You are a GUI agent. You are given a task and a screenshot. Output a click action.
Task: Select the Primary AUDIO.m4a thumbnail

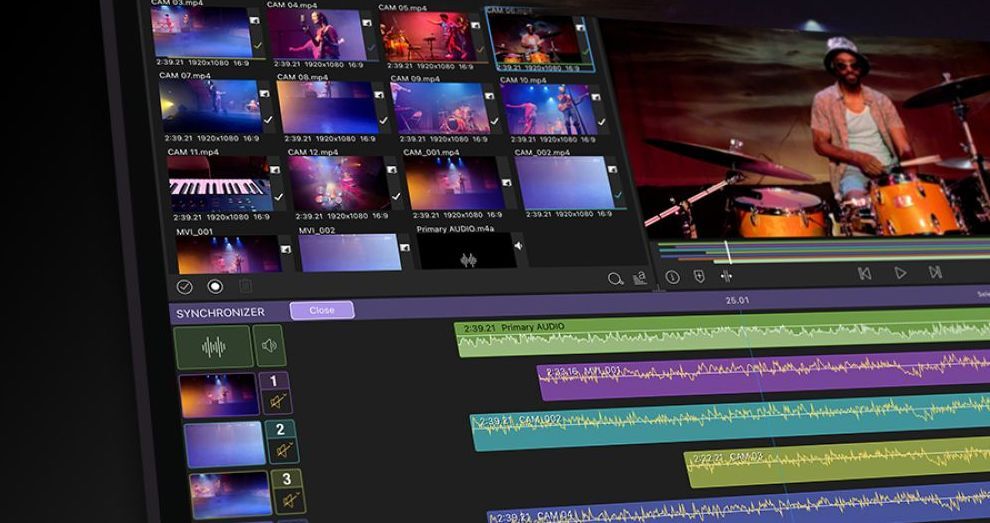tap(467, 250)
